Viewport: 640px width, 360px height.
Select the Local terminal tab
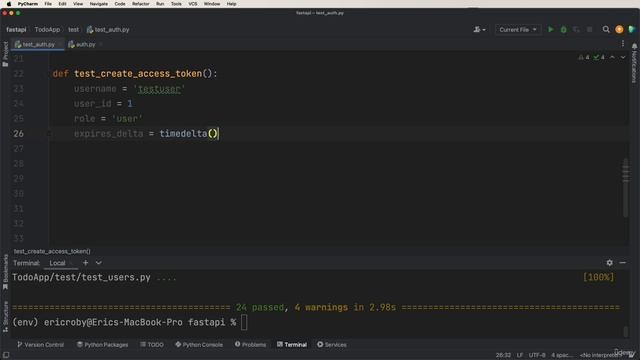pos(57,263)
